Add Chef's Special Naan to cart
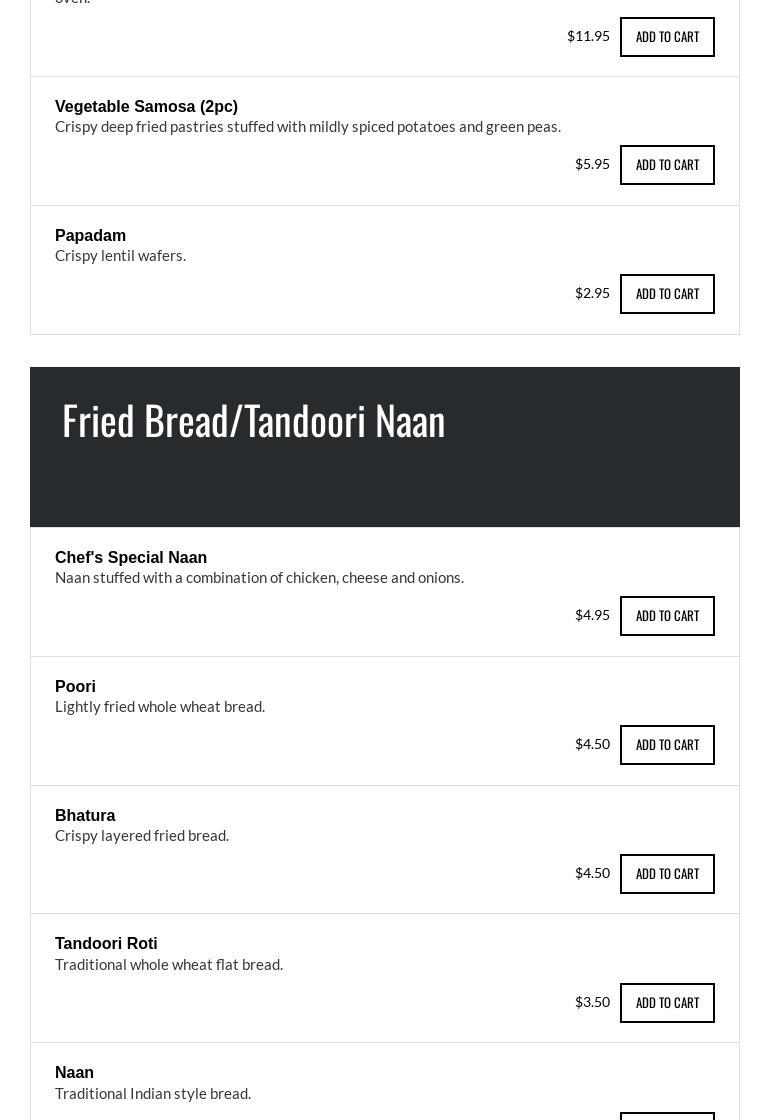 tap(667, 616)
